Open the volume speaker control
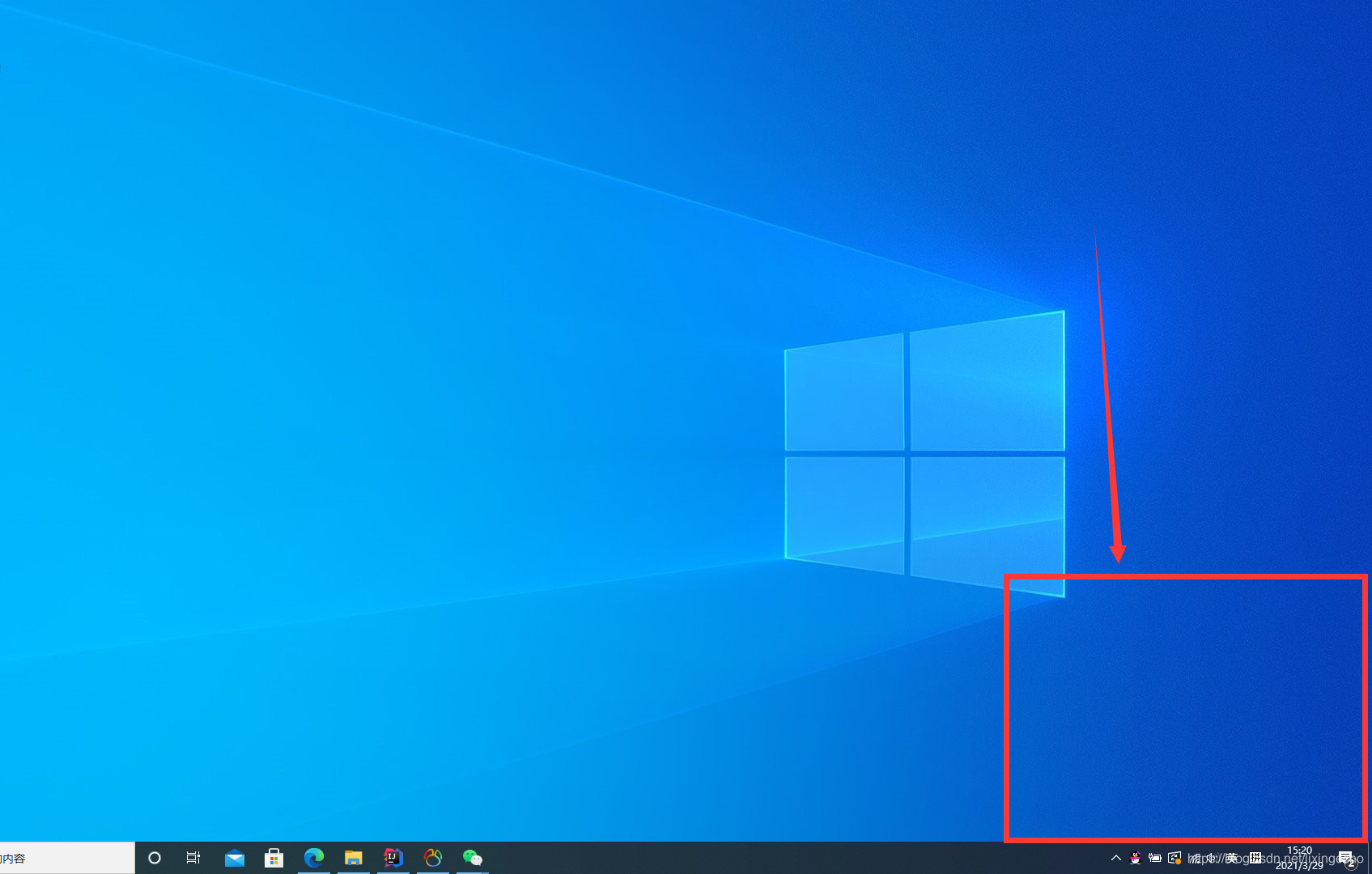The width and height of the screenshot is (1372, 874). pos(1213,858)
